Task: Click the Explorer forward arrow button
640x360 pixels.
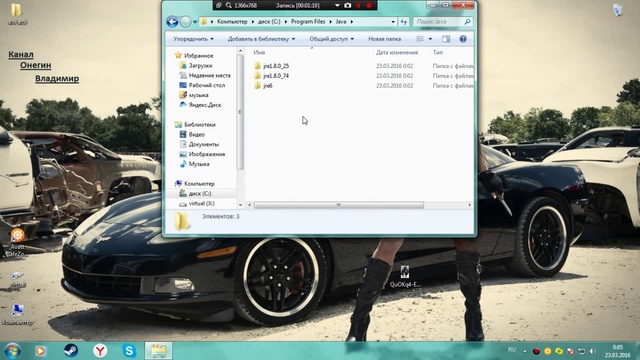Action: tap(185, 22)
